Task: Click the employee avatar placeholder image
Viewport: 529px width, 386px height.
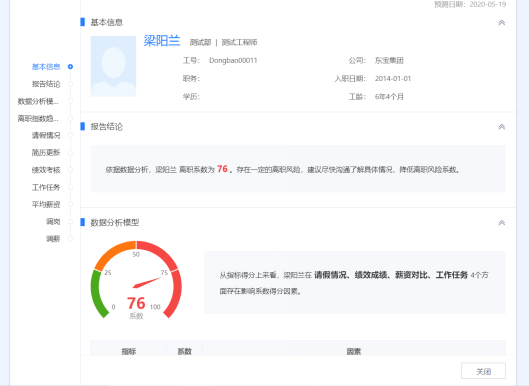Action: tap(113, 66)
